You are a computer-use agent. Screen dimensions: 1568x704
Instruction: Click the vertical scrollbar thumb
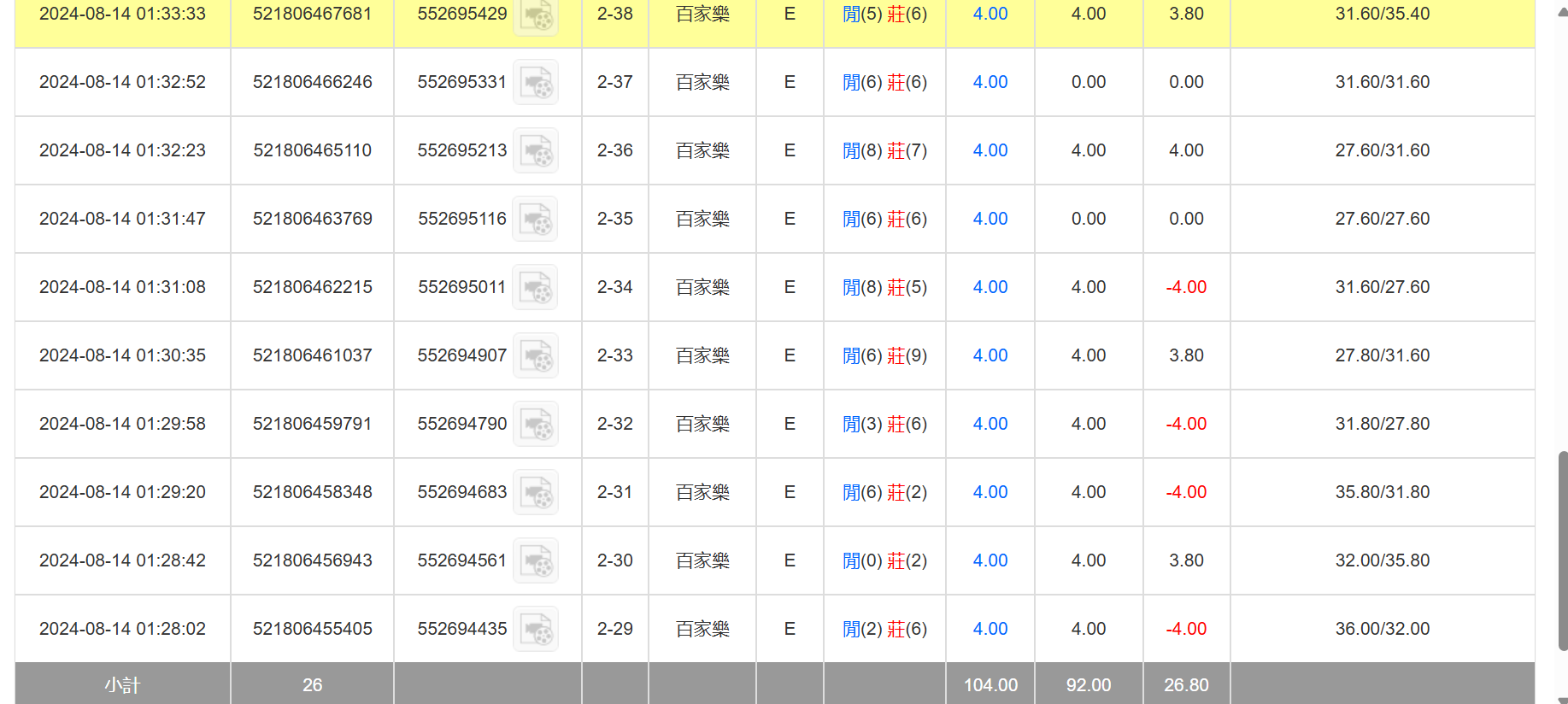pos(1562,551)
